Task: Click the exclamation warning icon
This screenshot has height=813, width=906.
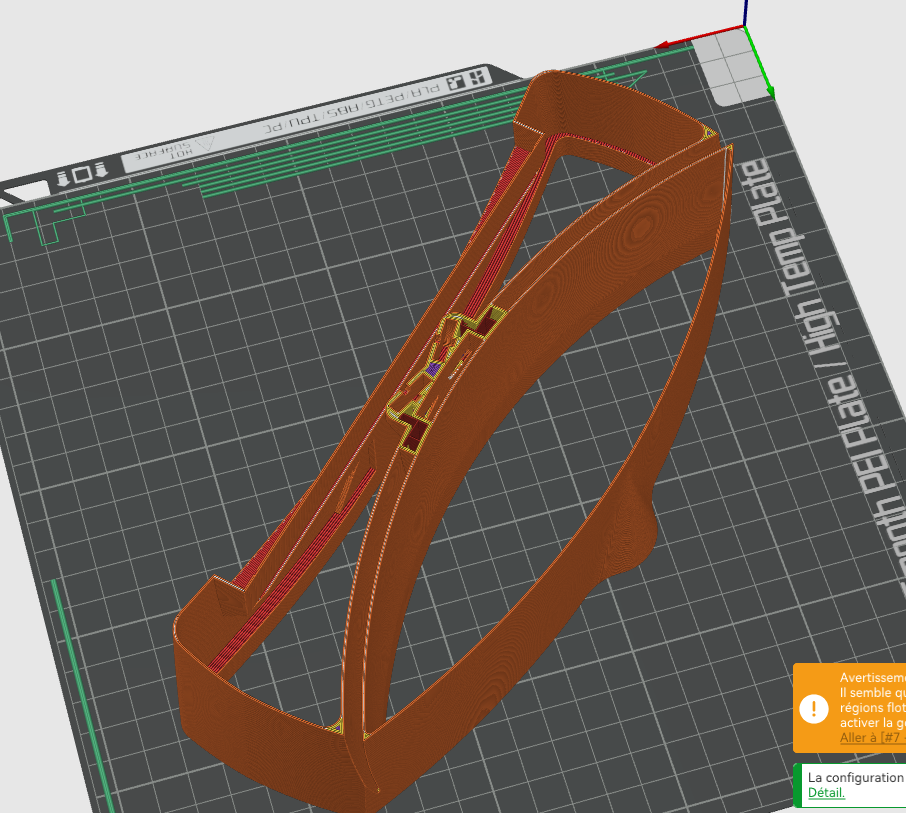Action: [814, 708]
